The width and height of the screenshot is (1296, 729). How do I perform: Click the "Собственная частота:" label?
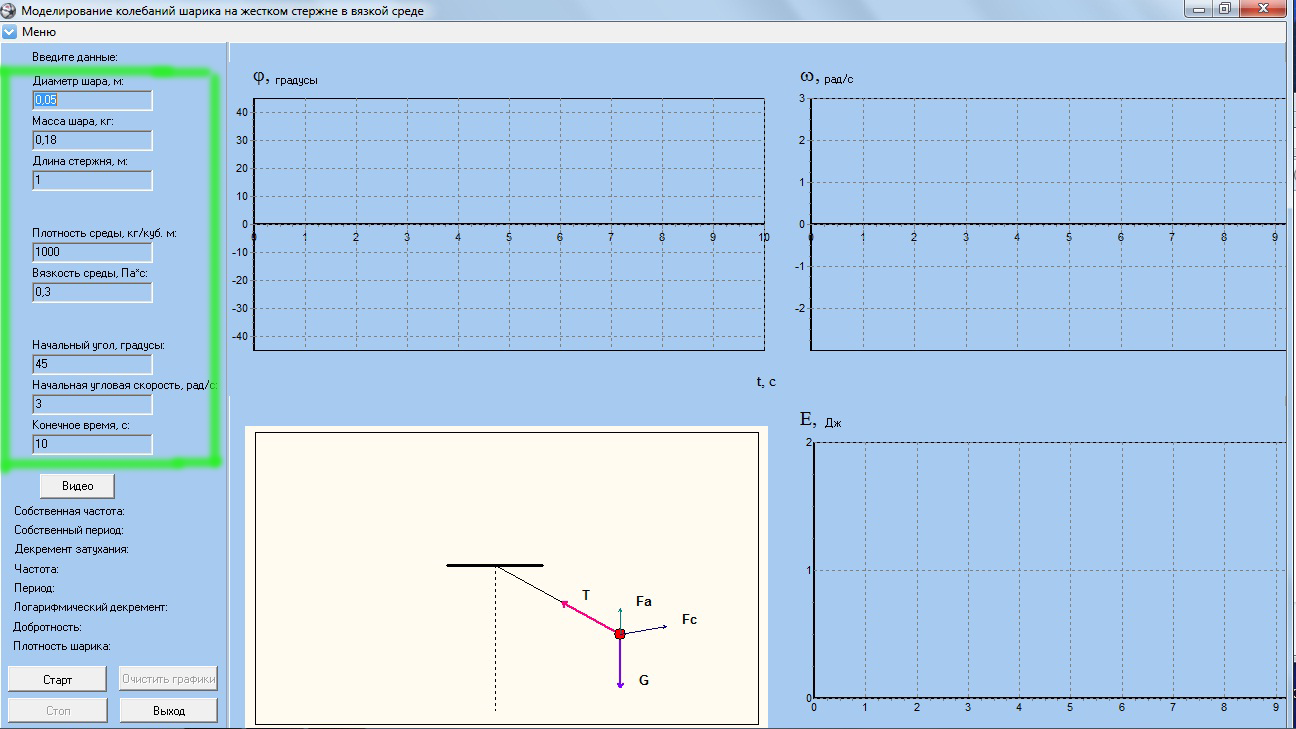(x=69, y=511)
